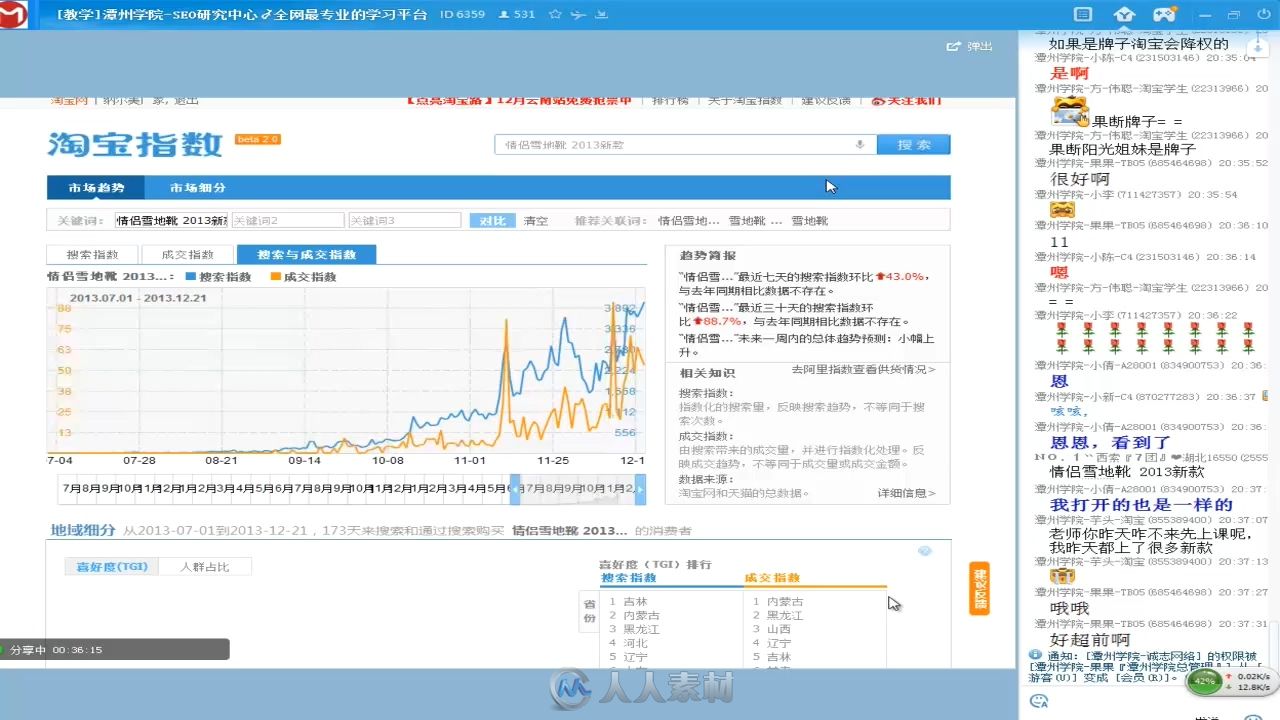Click the emoticon text icon in chat toolbar

(1040, 701)
